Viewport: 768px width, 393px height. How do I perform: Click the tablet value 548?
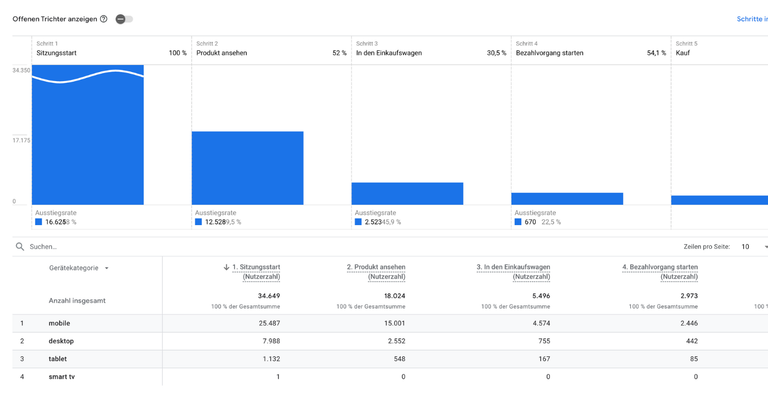(399, 359)
